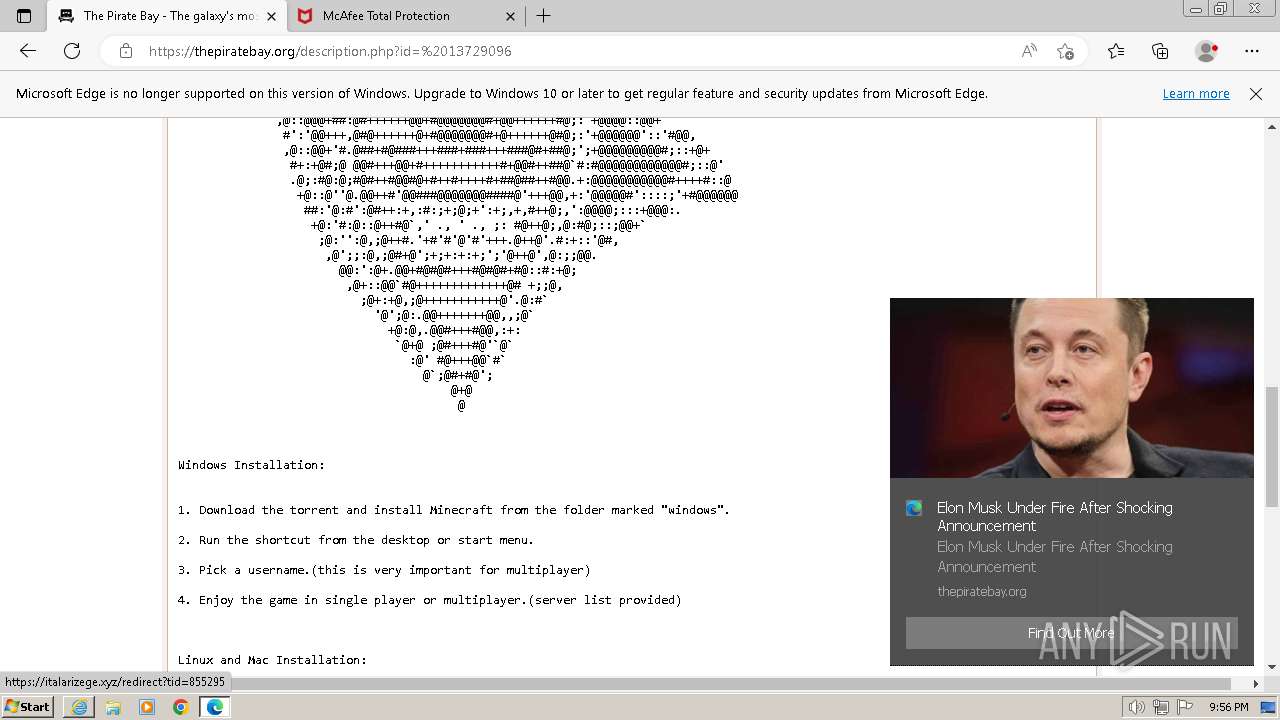View site information lock icon
Viewport: 1280px width, 720px height.
(x=125, y=51)
